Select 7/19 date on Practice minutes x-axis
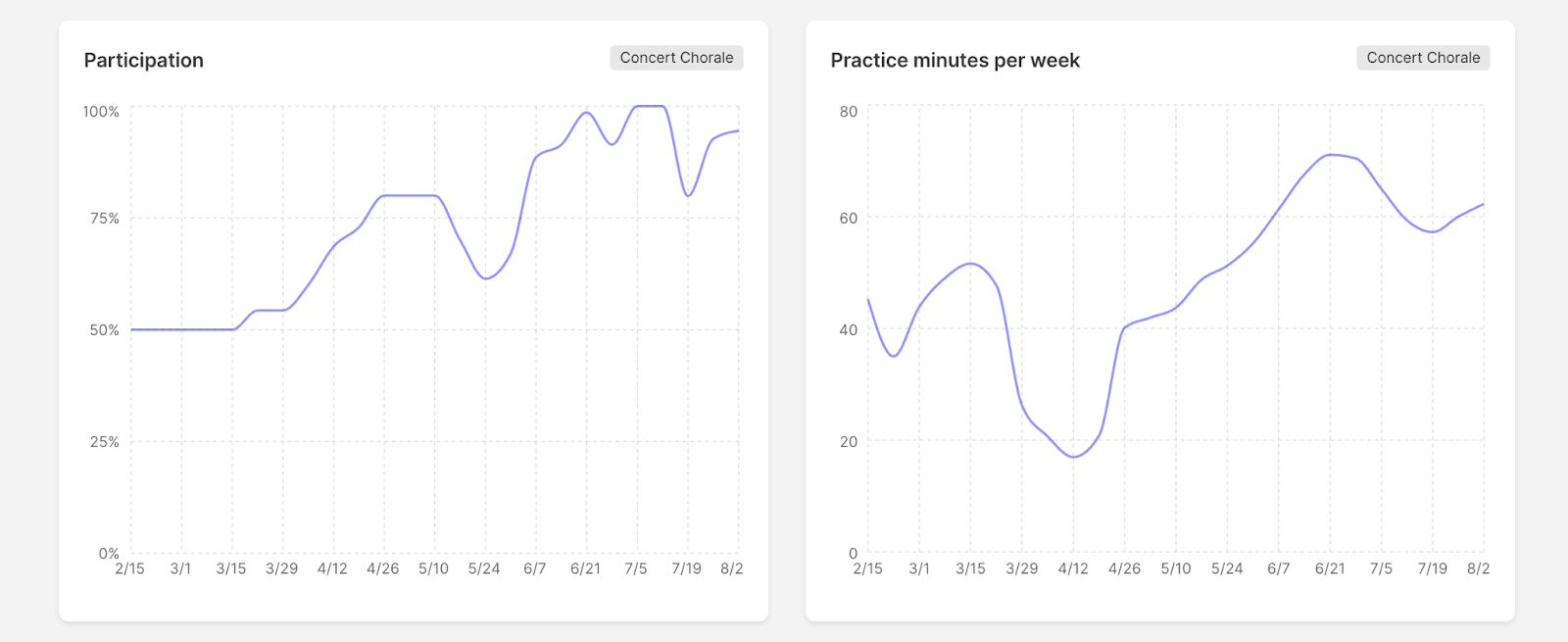 pyautogui.click(x=1432, y=569)
